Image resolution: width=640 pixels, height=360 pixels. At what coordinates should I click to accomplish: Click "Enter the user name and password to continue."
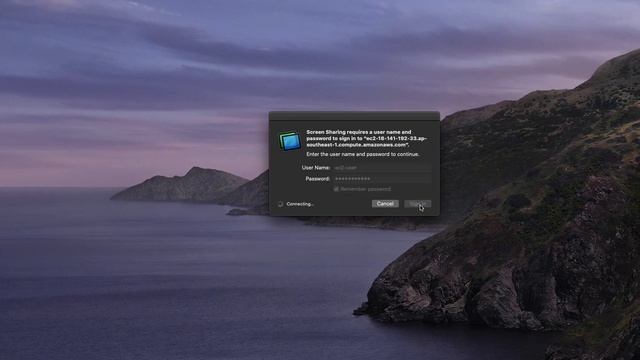click(x=363, y=154)
